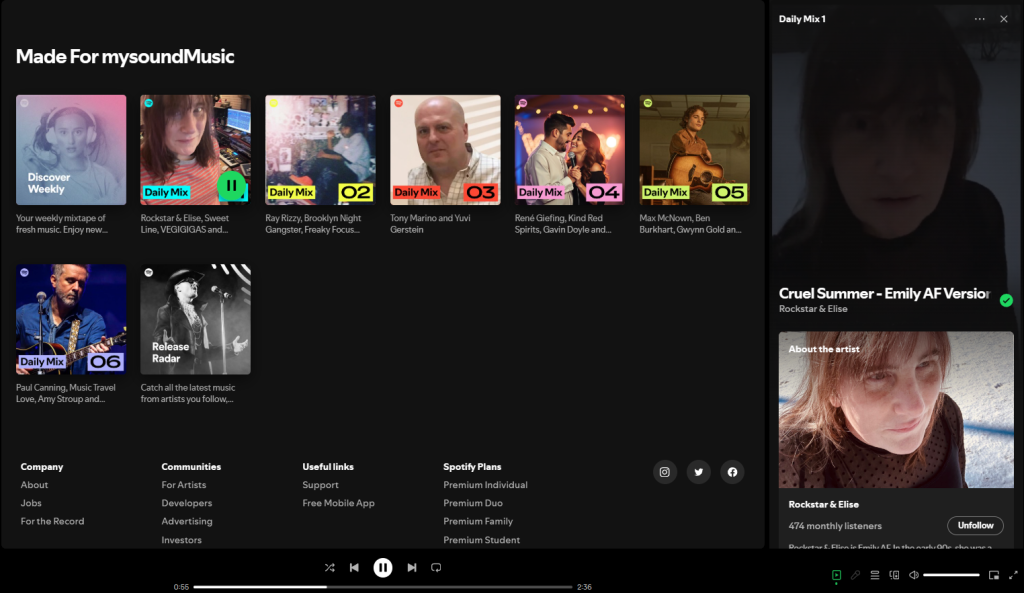Click the Rockstar & Elise name above monthly listeners
This screenshot has height=593, width=1024.
[x=824, y=504]
